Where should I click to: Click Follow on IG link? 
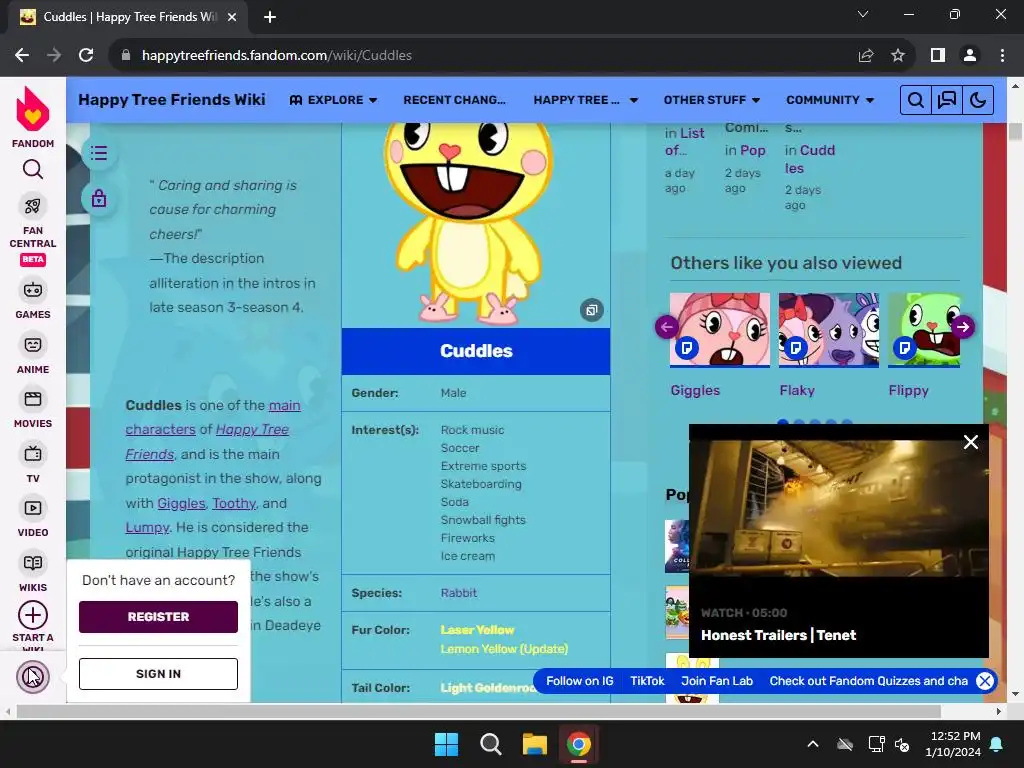[x=580, y=681]
